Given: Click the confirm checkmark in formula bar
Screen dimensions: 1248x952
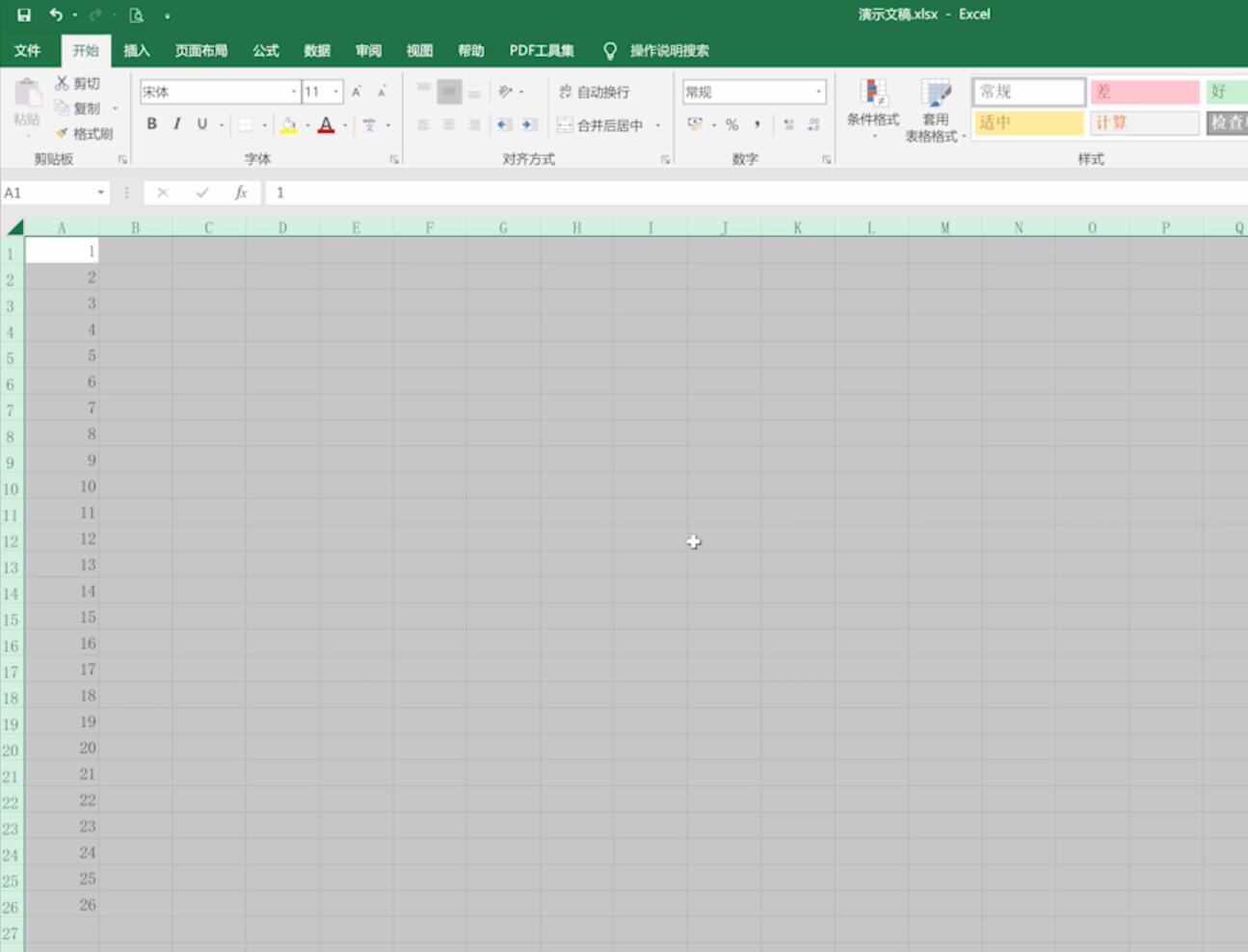Looking at the screenshot, I should pyautogui.click(x=201, y=193).
